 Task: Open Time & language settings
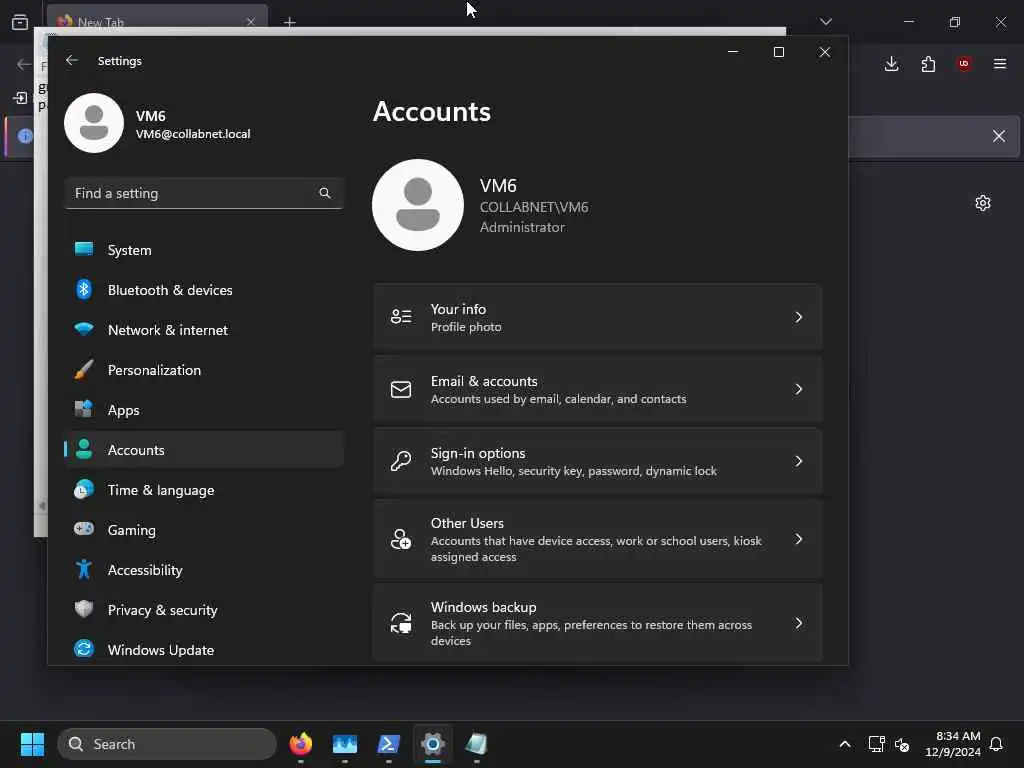[x=204, y=490]
